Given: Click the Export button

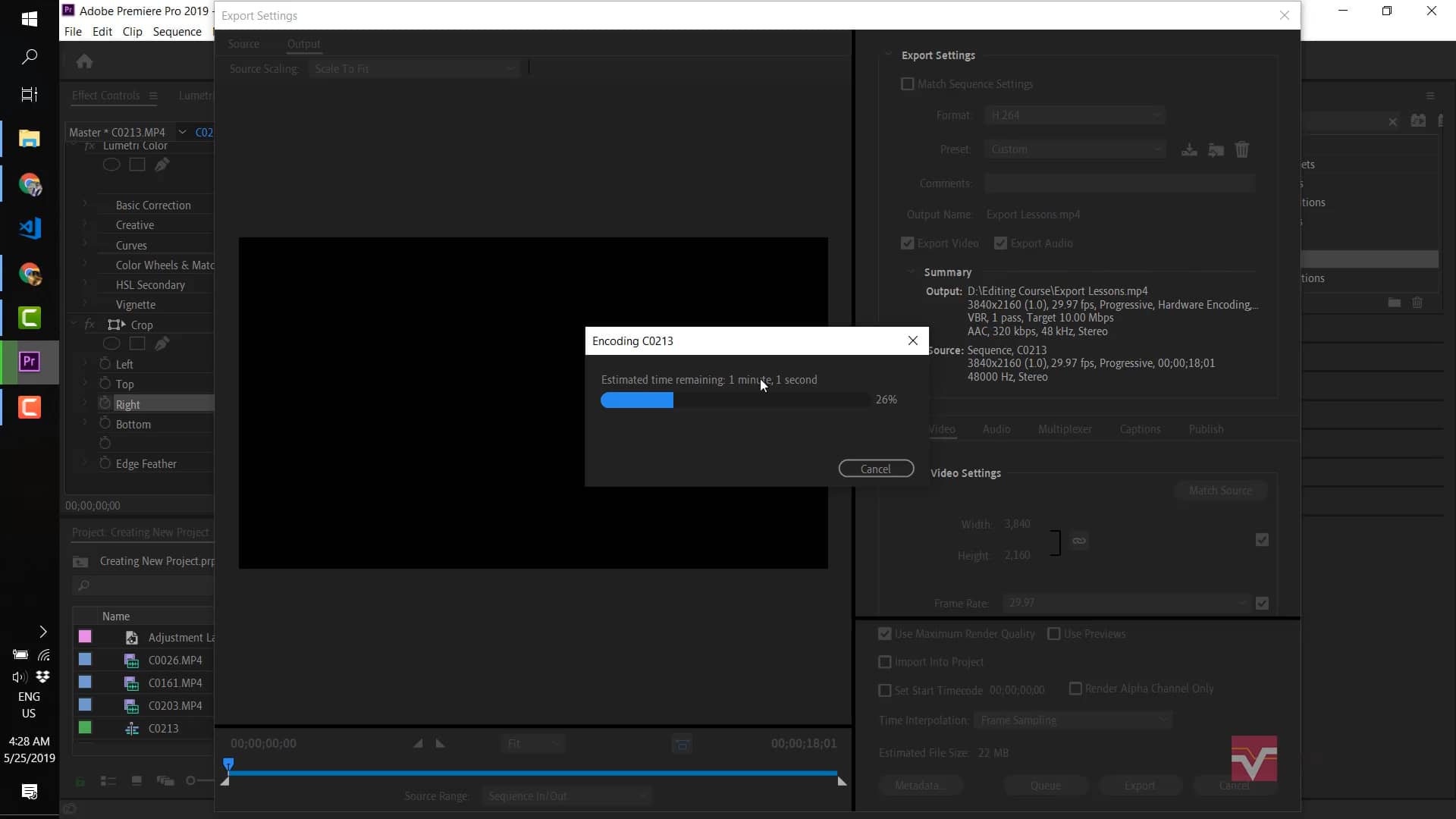Looking at the screenshot, I should point(1140,786).
